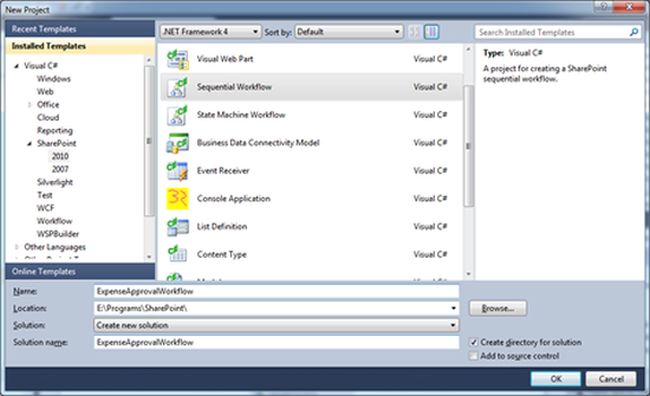Enable Add to source control checkbox

pos(473,356)
